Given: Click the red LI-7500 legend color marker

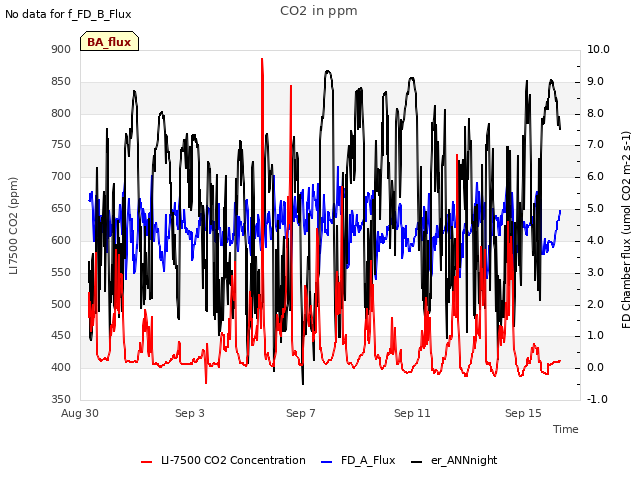Looking at the screenshot, I should [x=147, y=462].
